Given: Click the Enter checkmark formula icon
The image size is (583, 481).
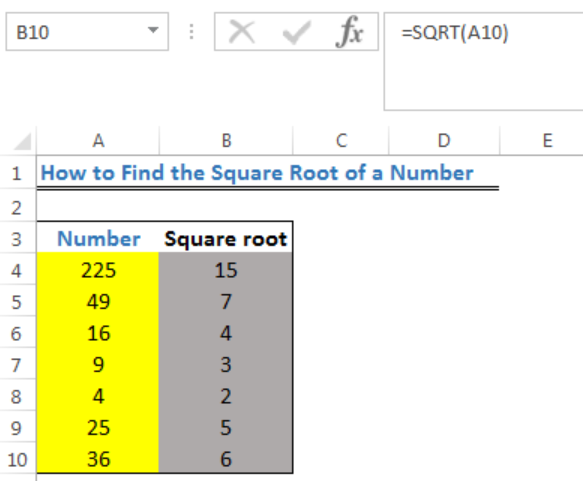Looking at the screenshot, I should (x=296, y=33).
